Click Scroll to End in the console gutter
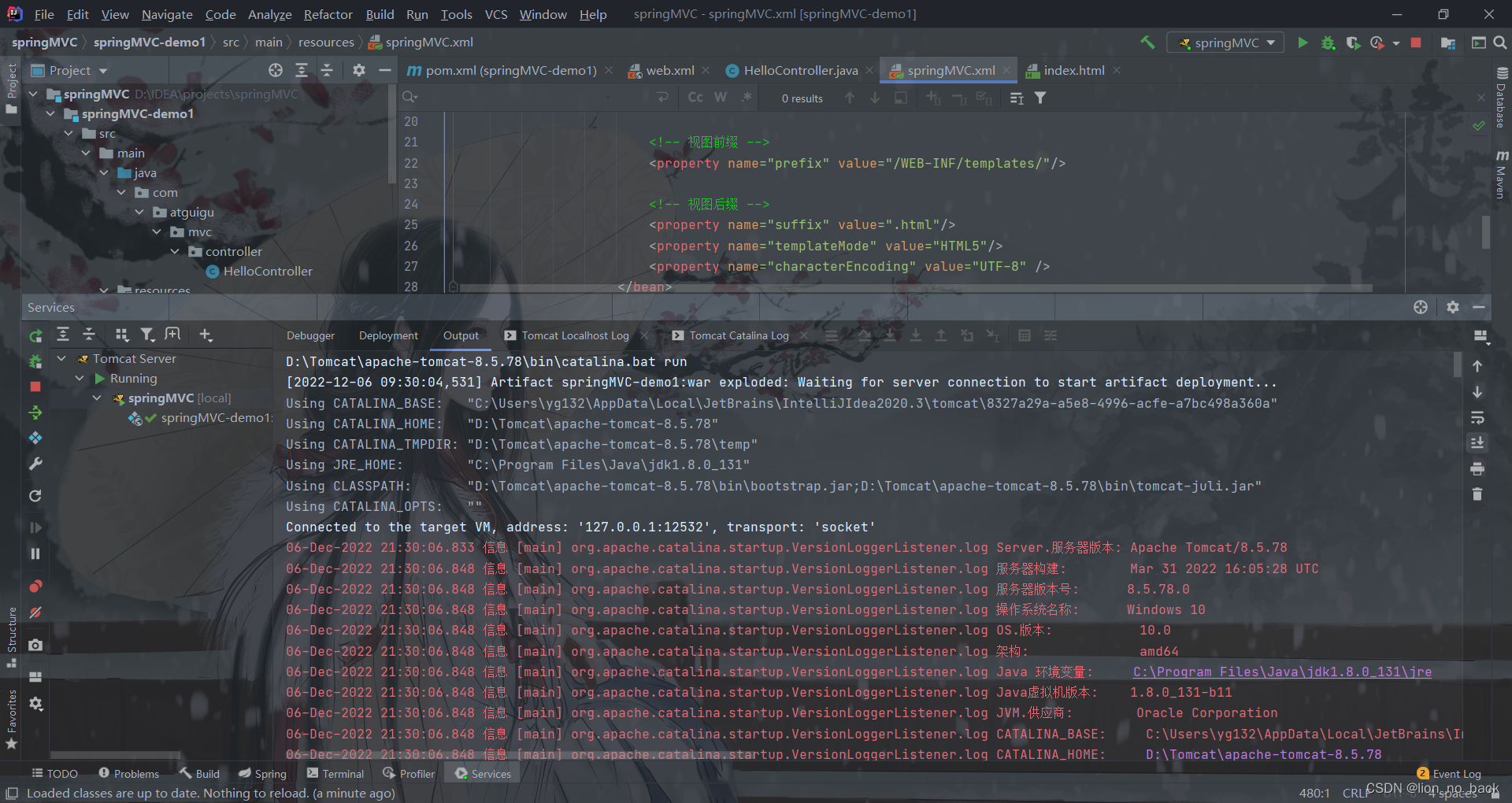 coord(1477,443)
